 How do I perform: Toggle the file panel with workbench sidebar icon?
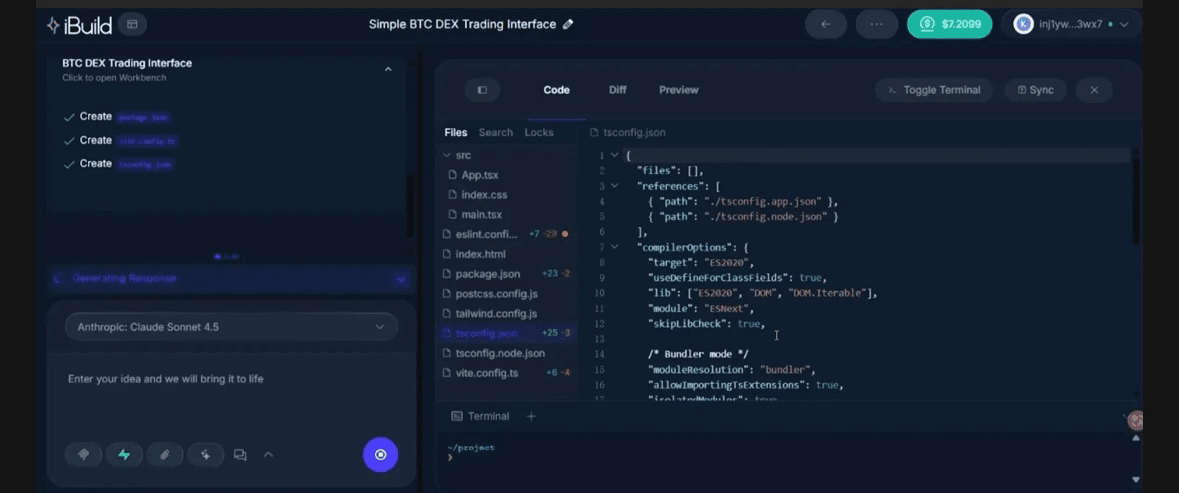tap(482, 90)
